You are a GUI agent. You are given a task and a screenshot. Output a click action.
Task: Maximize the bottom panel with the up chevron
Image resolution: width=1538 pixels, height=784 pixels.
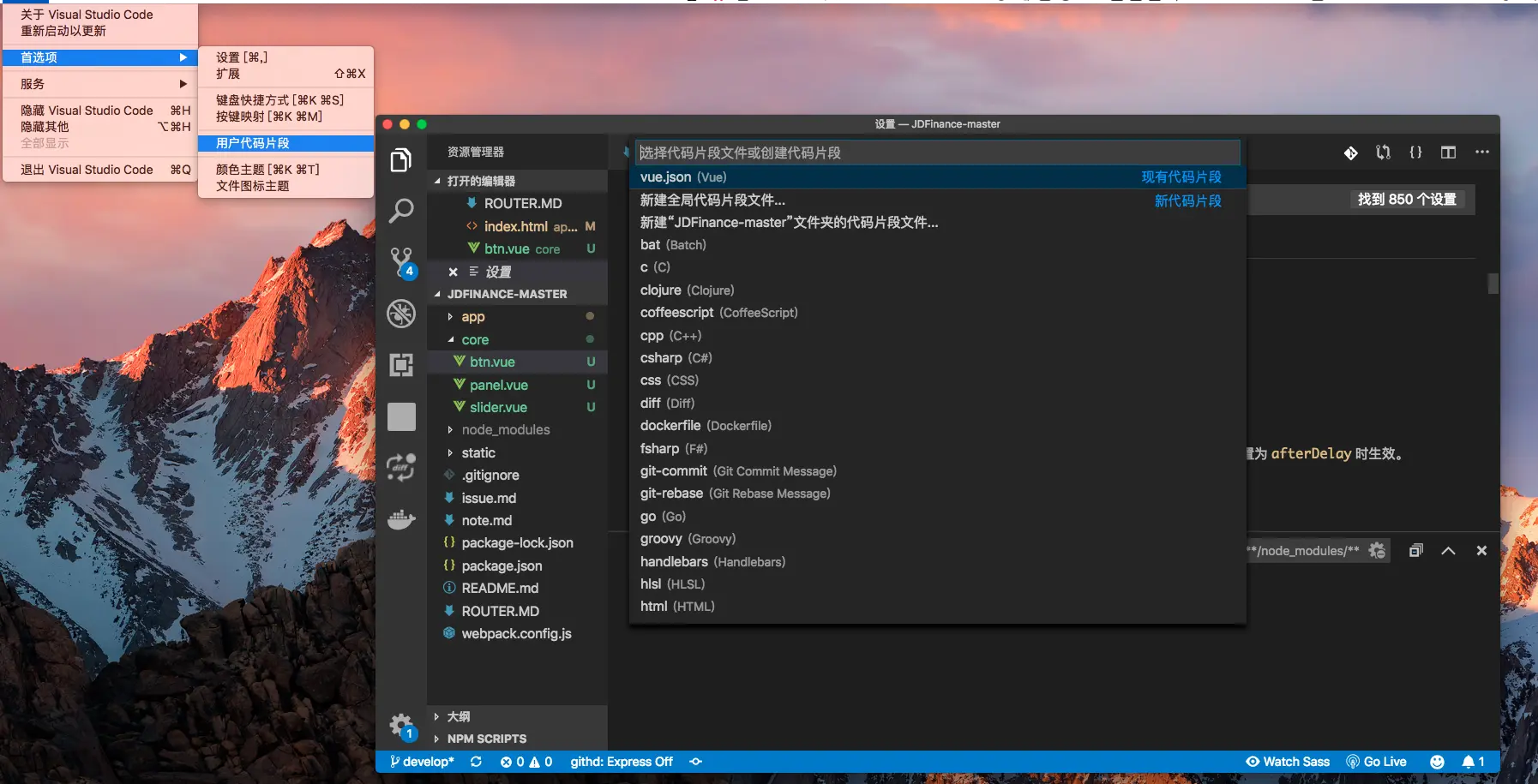1448,551
